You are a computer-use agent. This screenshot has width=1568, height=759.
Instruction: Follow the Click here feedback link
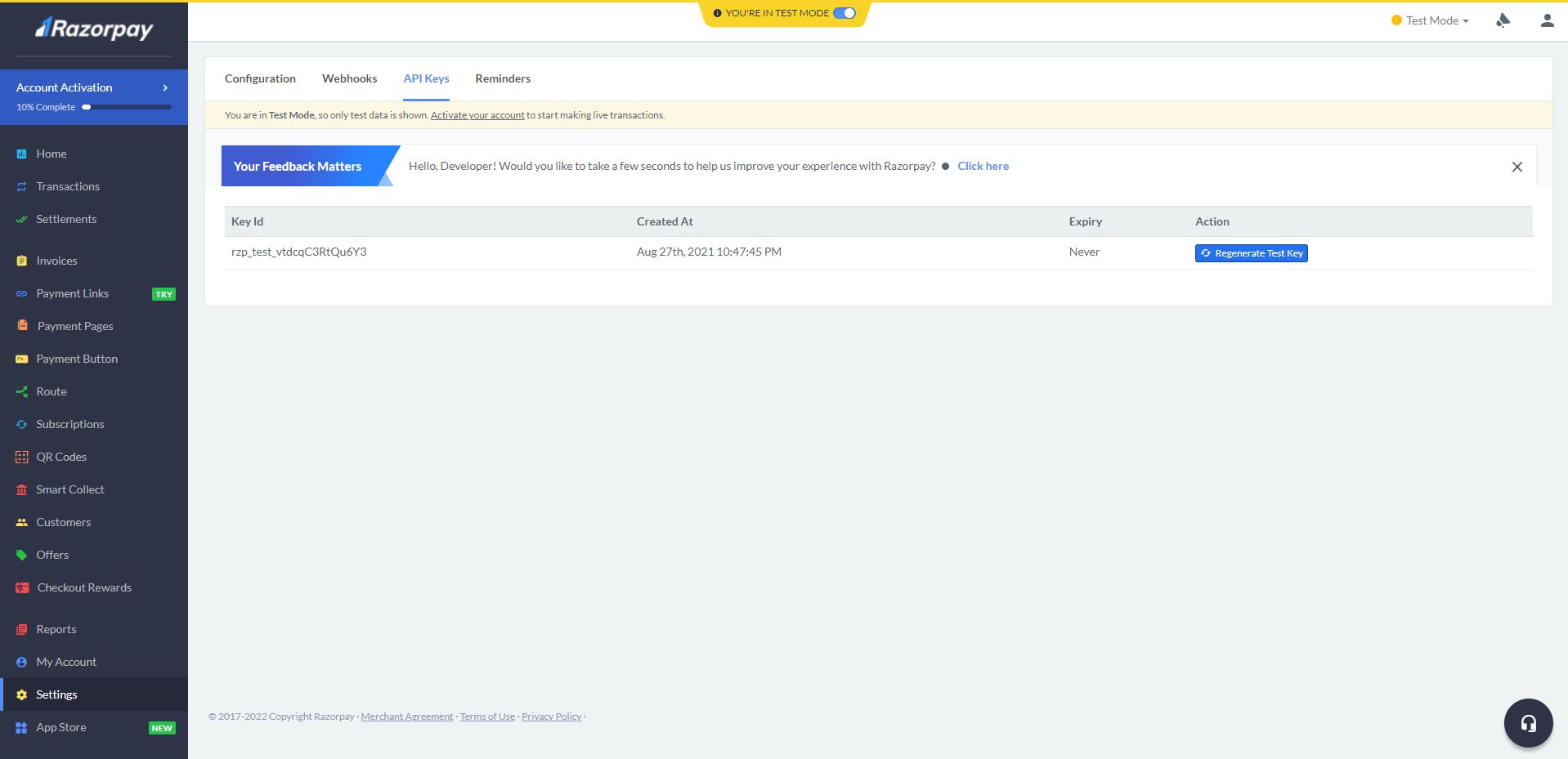pyautogui.click(x=983, y=166)
